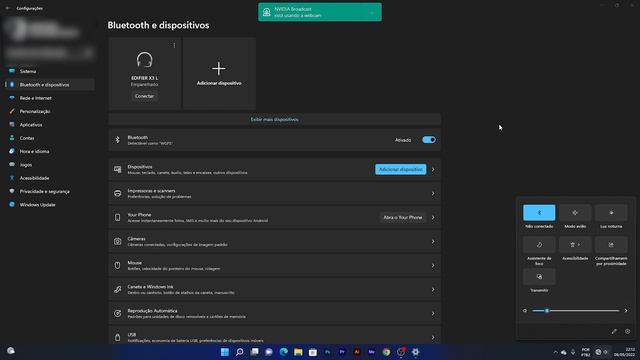Toggle Bluetooth tile in quick settings
The width and height of the screenshot is (640, 360).
(539, 213)
